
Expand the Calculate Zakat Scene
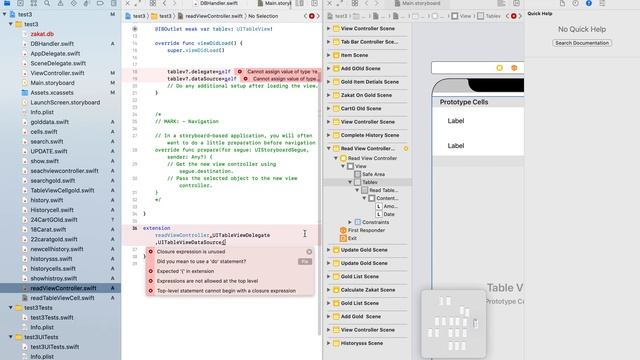tap(329, 290)
